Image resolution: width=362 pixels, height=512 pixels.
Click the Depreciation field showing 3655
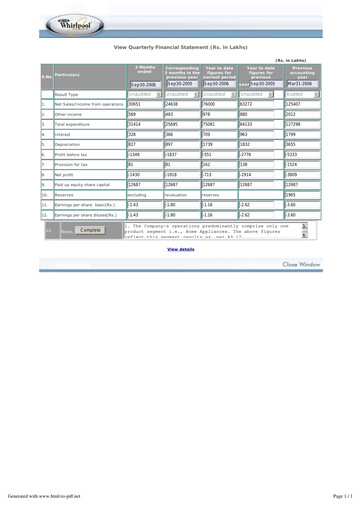pos(303,144)
